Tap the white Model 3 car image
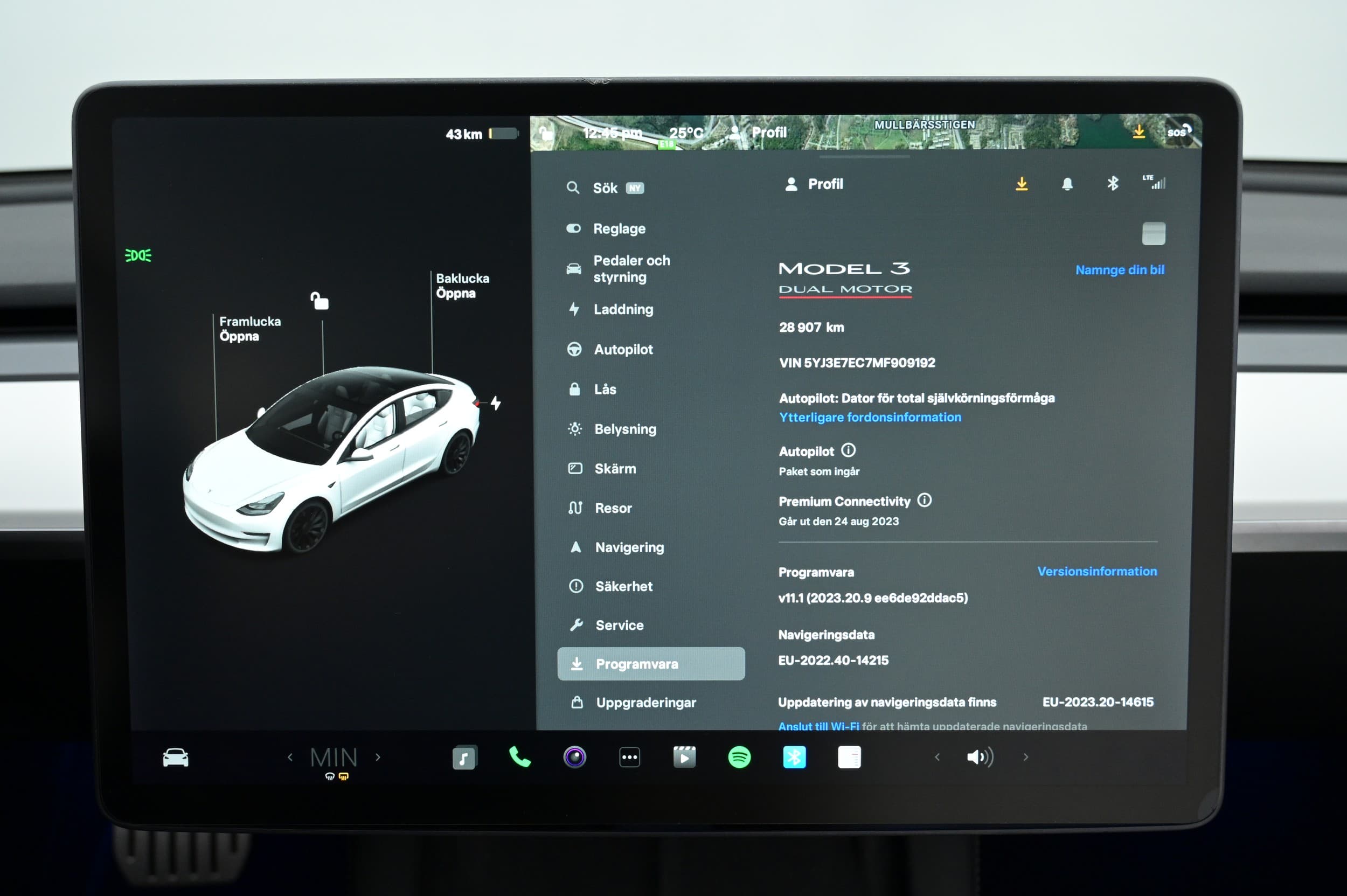The height and width of the screenshot is (896, 1347). pos(331,460)
